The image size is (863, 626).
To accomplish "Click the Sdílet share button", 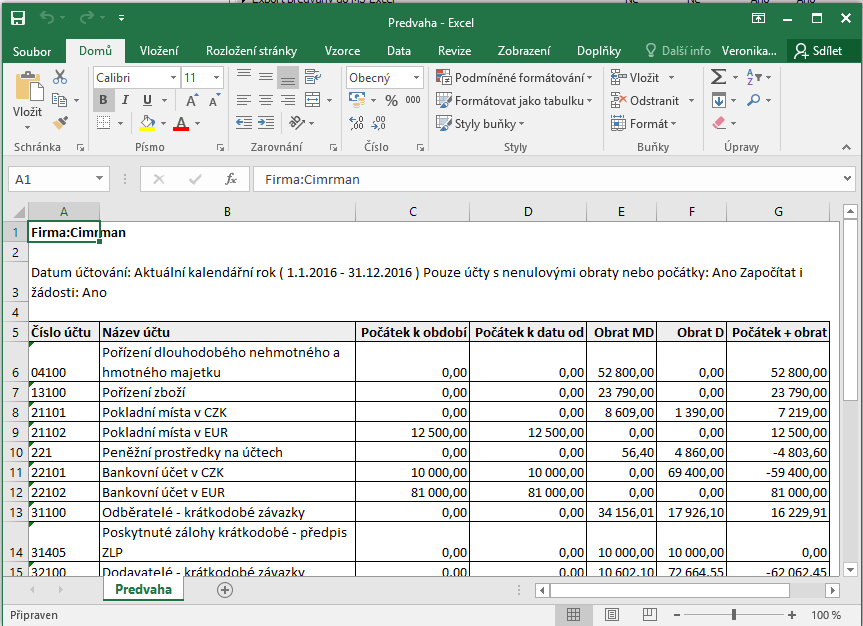I will 818,51.
